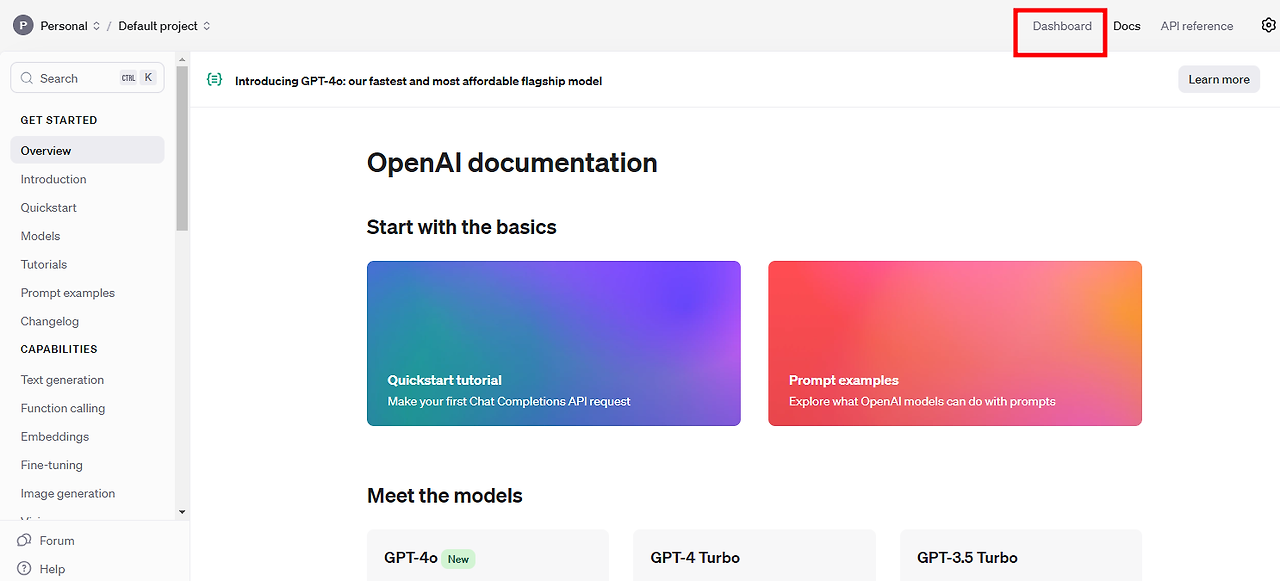Click the CAPABILITIES section heading

click(x=59, y=349)
